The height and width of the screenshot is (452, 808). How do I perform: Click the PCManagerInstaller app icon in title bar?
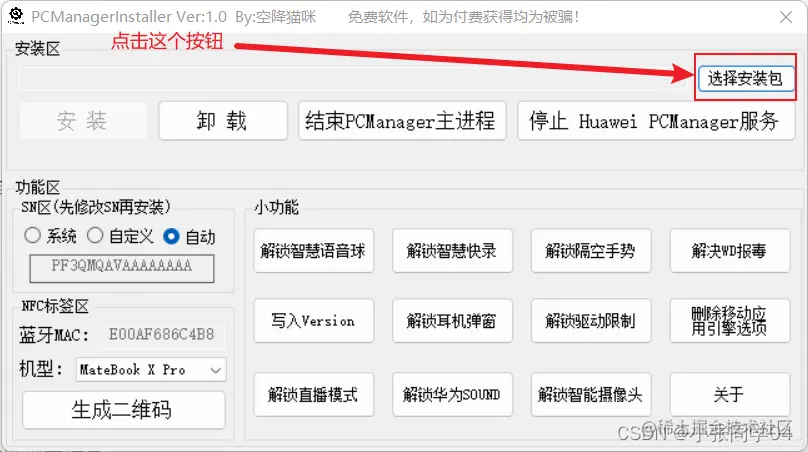point(16,16)
